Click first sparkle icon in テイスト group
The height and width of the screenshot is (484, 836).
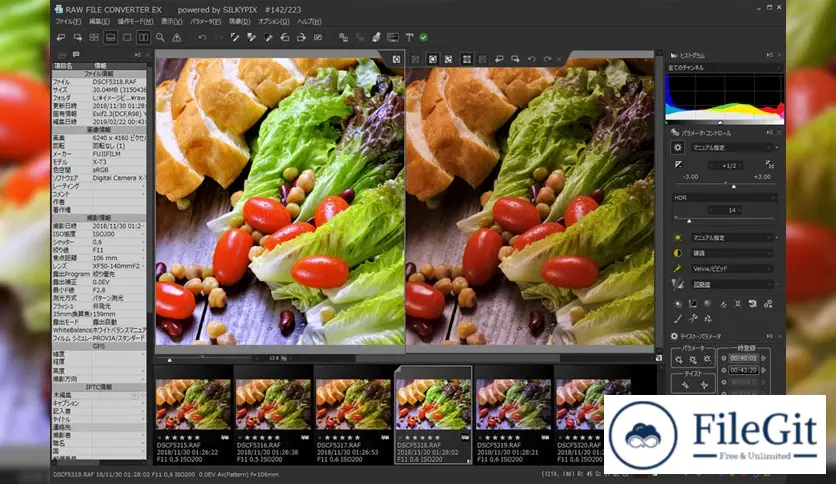pos(685,385)
